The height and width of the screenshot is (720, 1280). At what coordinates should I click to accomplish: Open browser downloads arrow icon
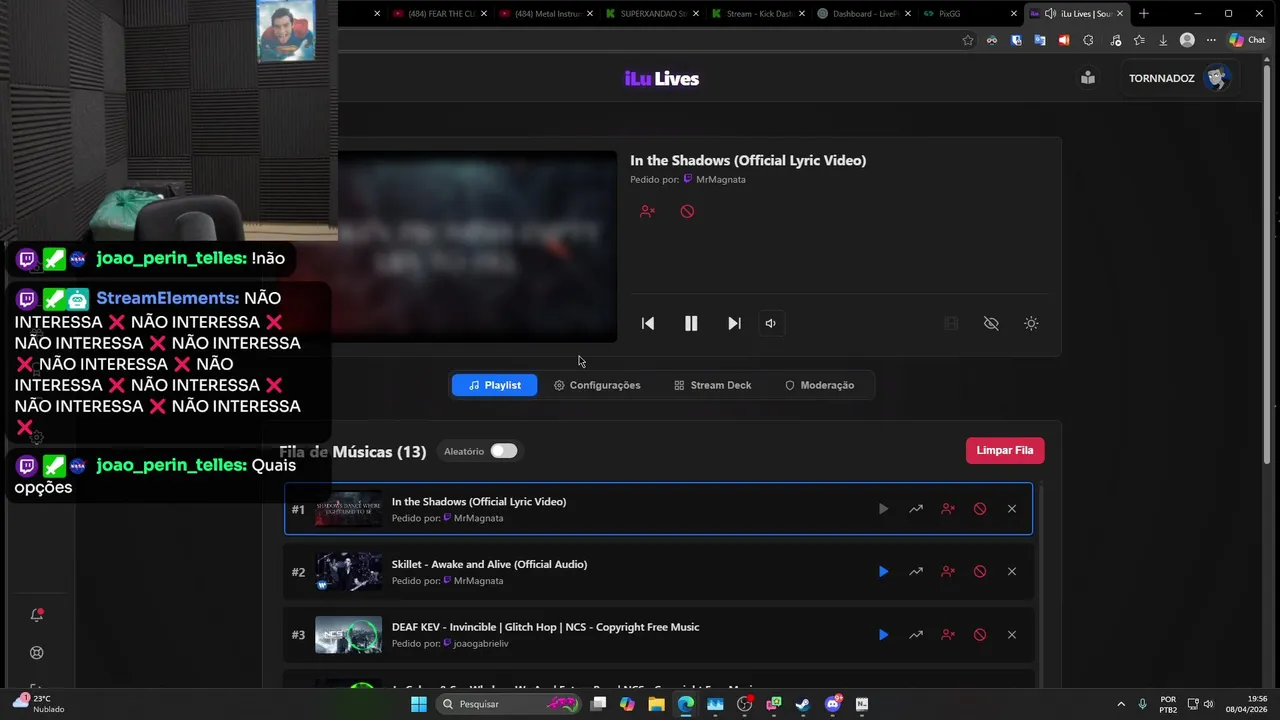pyautogui.click(x=1163, y=40)
